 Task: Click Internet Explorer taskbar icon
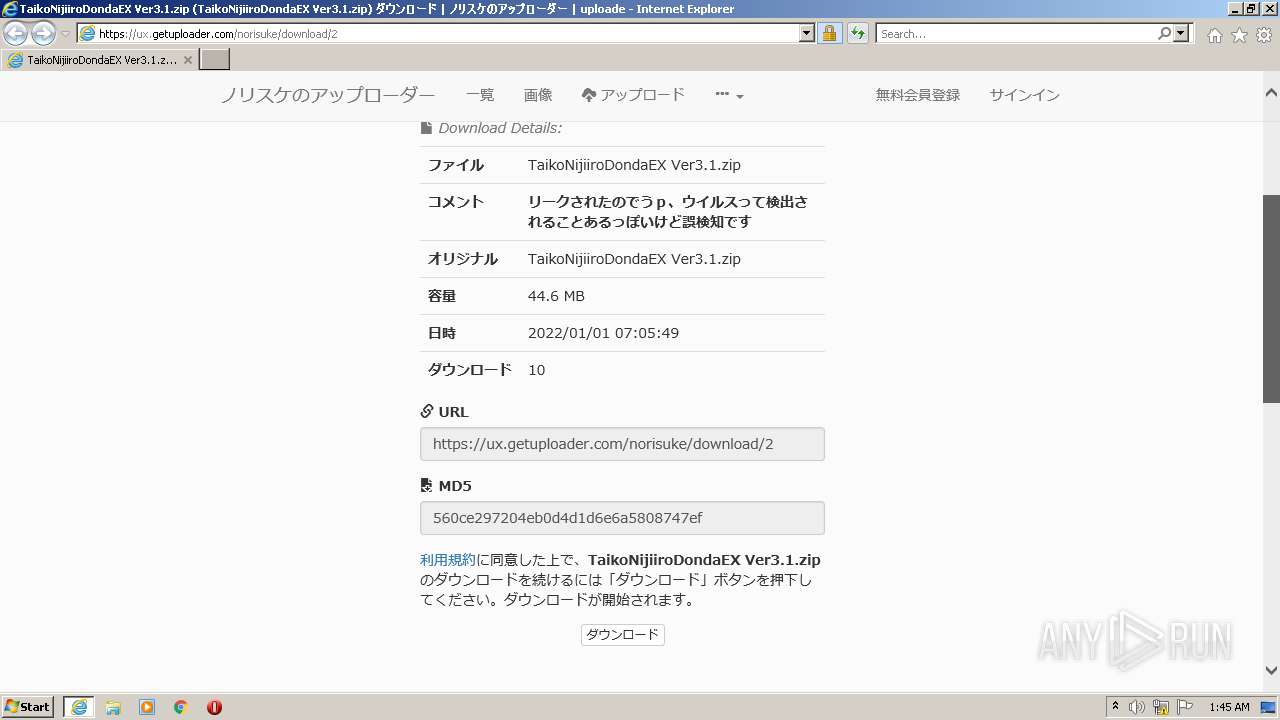pyautogui.click(x=79, y=707)
